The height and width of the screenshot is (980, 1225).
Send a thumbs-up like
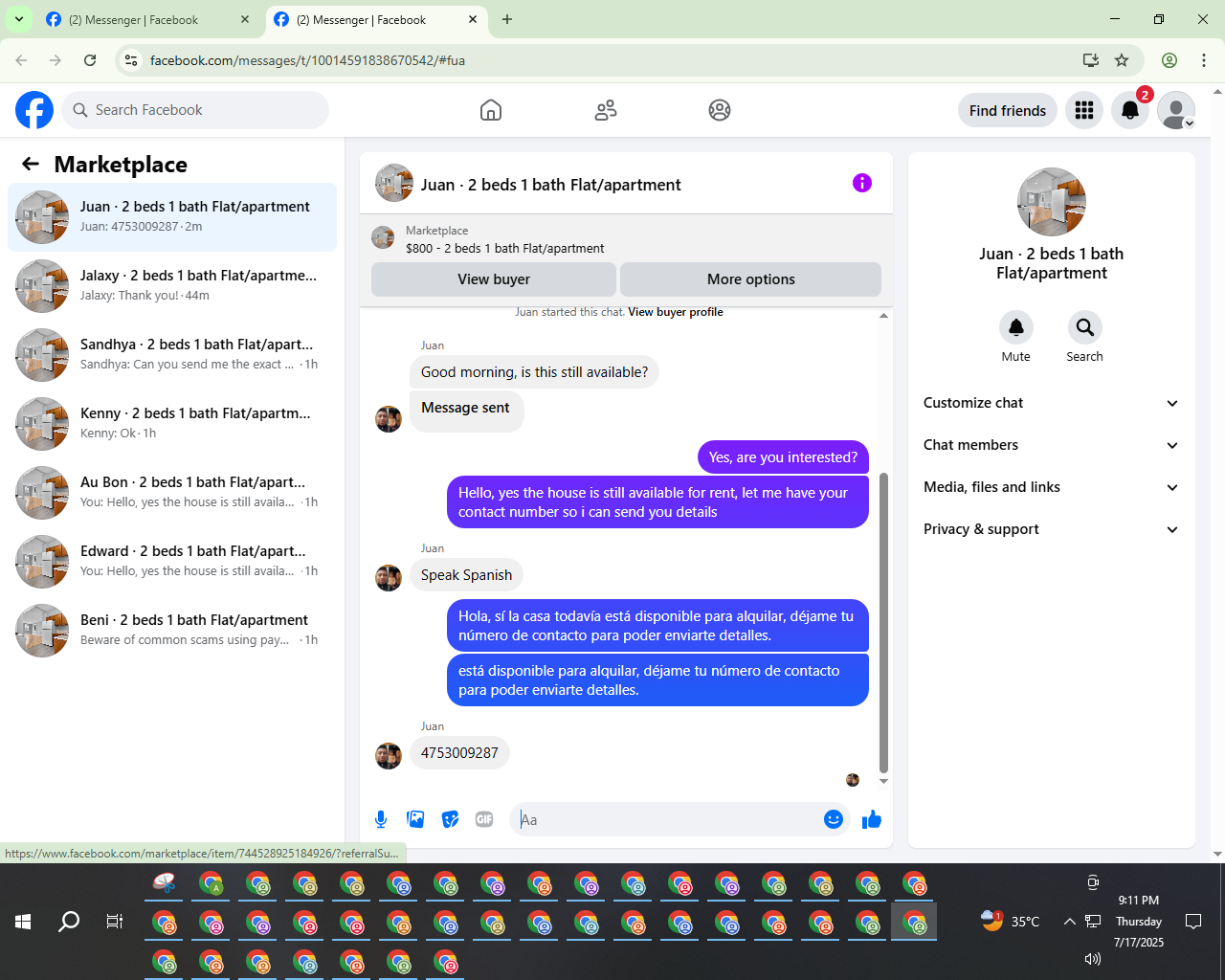tap(872, 819)
